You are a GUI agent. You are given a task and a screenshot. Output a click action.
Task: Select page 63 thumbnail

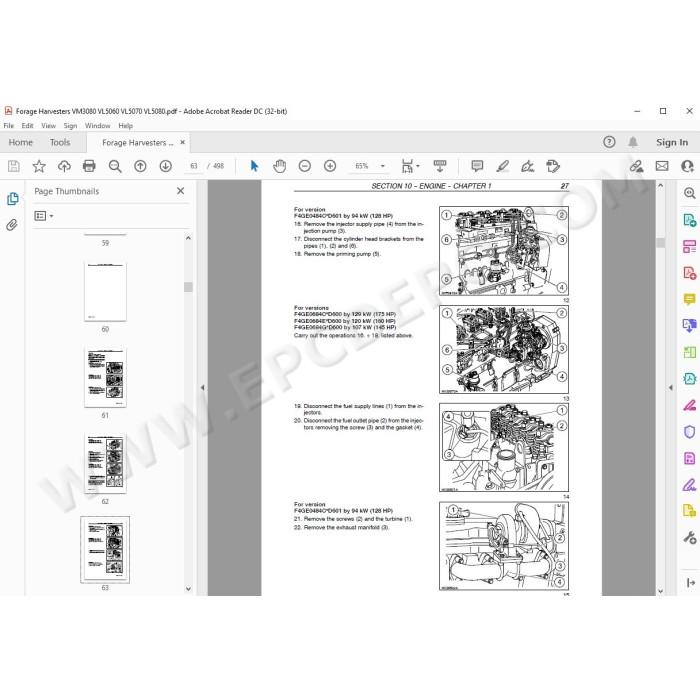pos(105,550)
